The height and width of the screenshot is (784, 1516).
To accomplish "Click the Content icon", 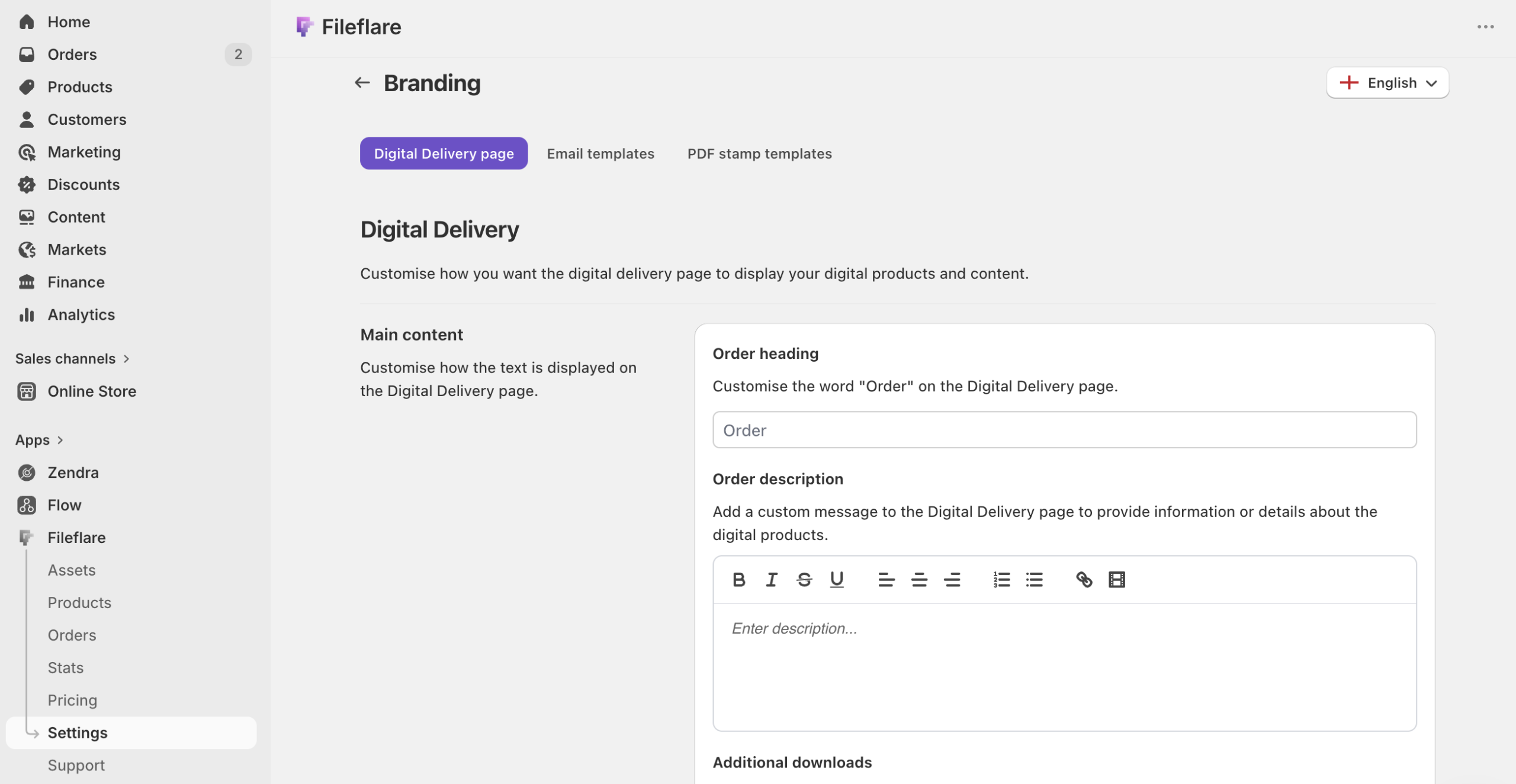I will tap(27, 217).
